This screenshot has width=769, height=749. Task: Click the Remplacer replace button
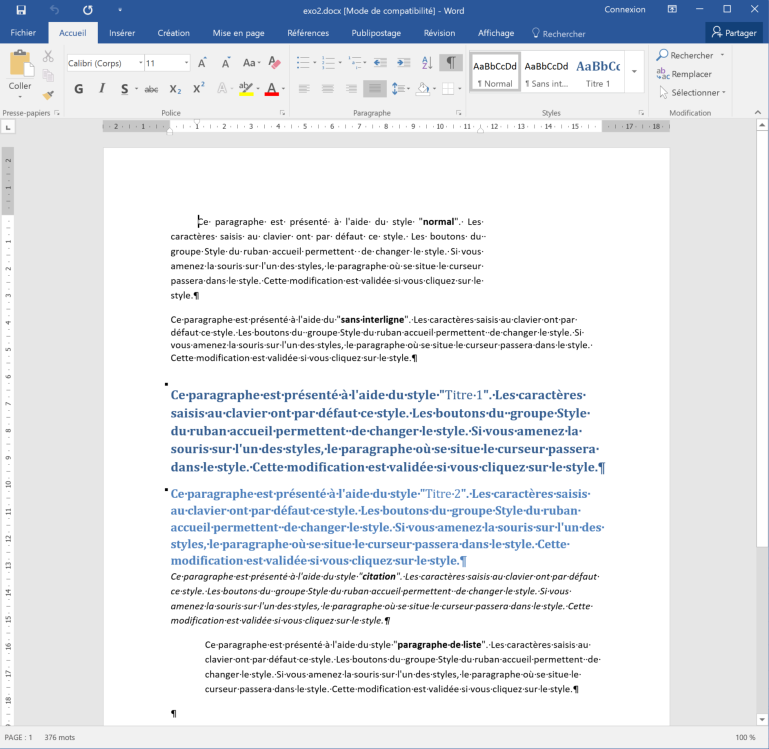point(684,74)
